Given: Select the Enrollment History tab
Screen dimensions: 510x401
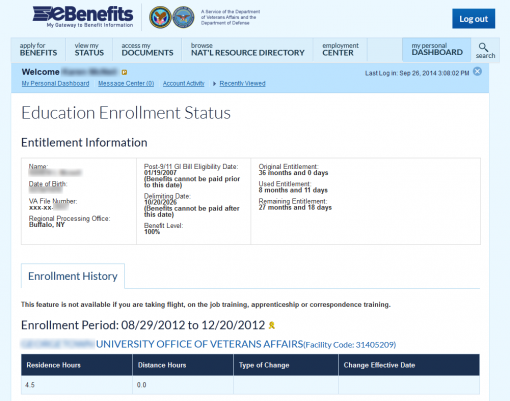Looking at the screenshot, I should (73, 276).
